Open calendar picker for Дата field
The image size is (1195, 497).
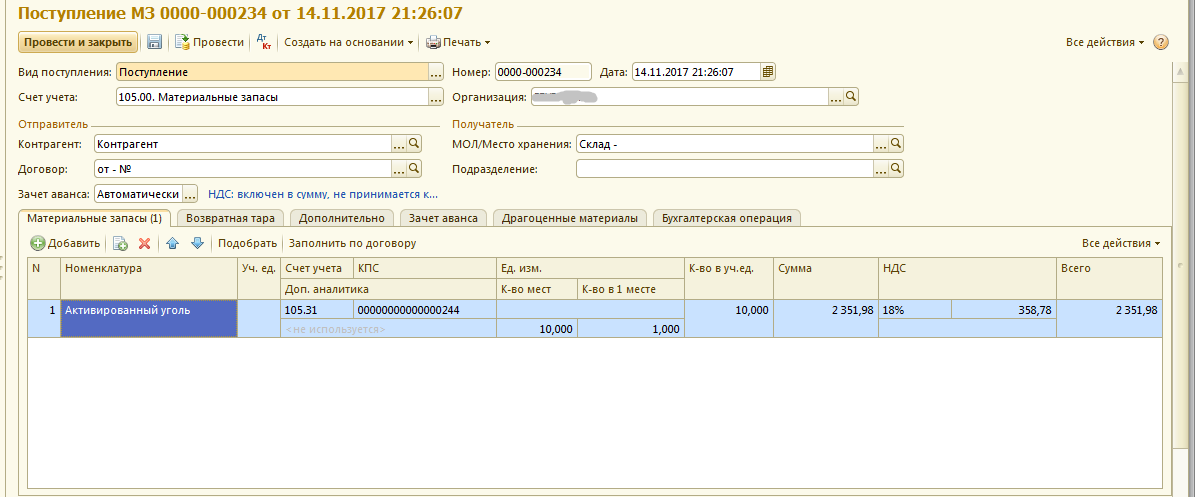click(768, 72)
